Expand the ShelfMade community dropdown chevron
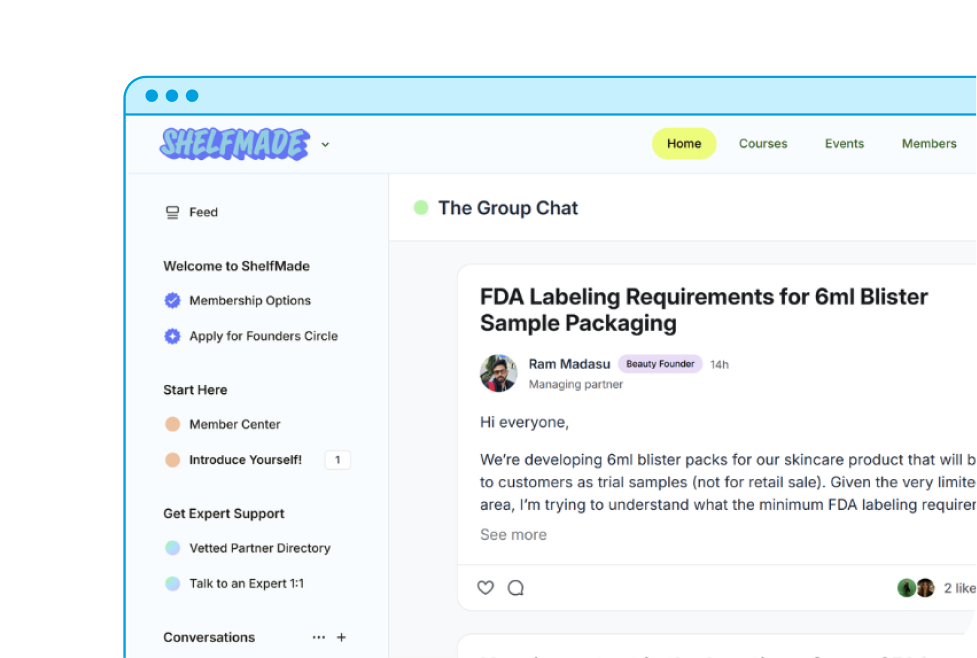The image size is (977, 658). tap(325, 145)
